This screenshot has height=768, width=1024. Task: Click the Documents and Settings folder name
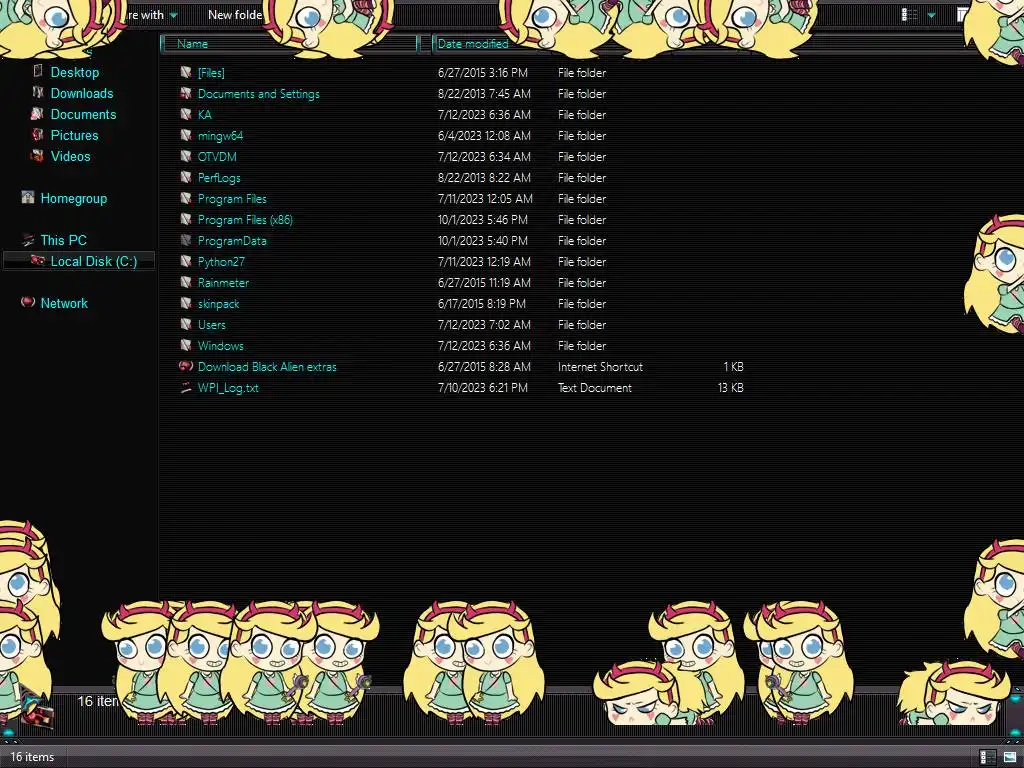259,93
